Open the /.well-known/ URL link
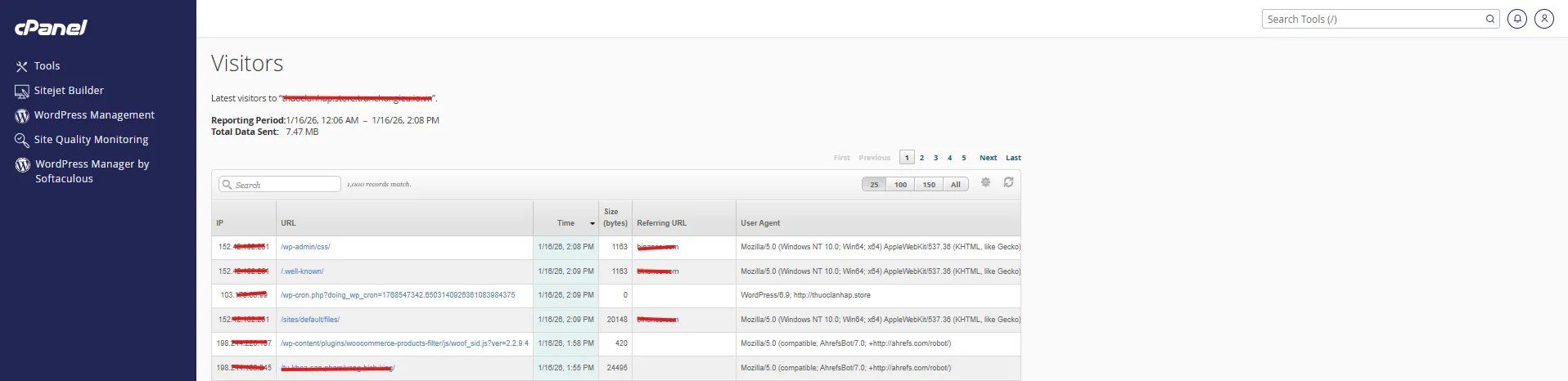Viewport: 1568px width, 381px height. [302, 271]
